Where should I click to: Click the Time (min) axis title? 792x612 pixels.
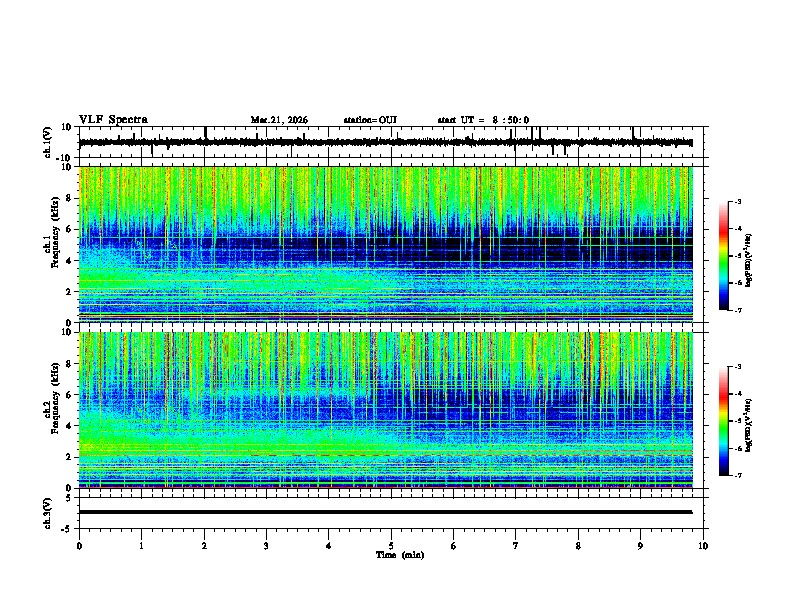(400, 555)
